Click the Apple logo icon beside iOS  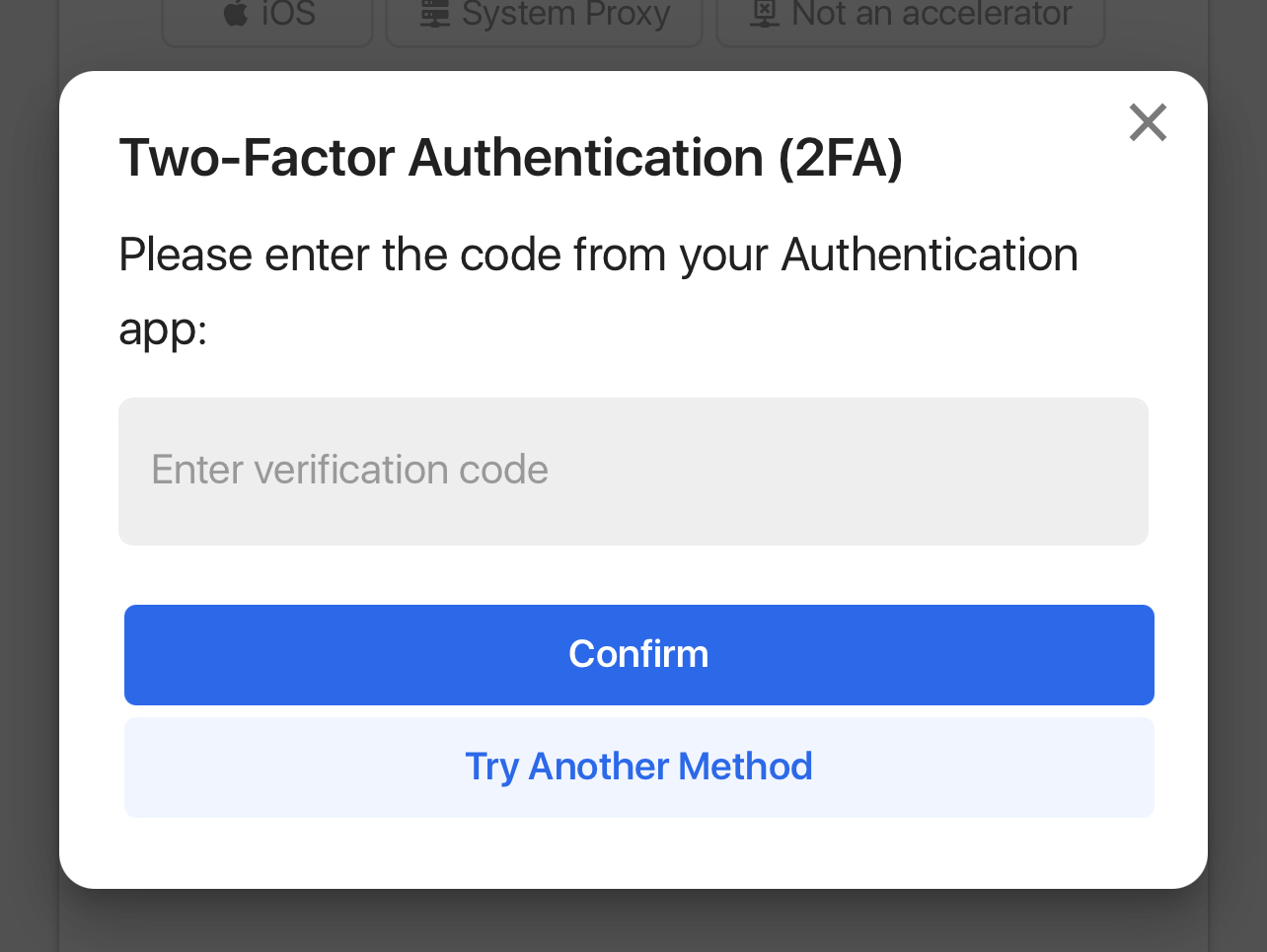(x=236, y=14)
